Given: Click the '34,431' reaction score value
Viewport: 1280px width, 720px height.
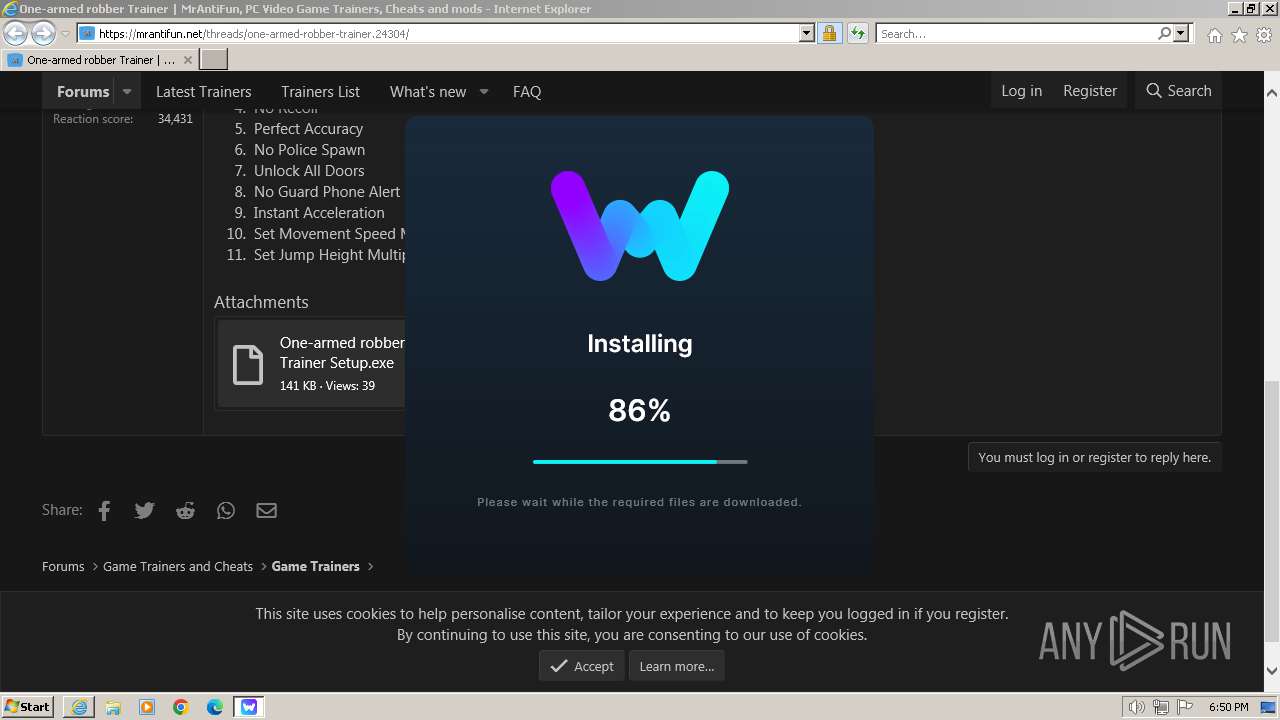Looking at the screenshot, I should tap(175, 119).
